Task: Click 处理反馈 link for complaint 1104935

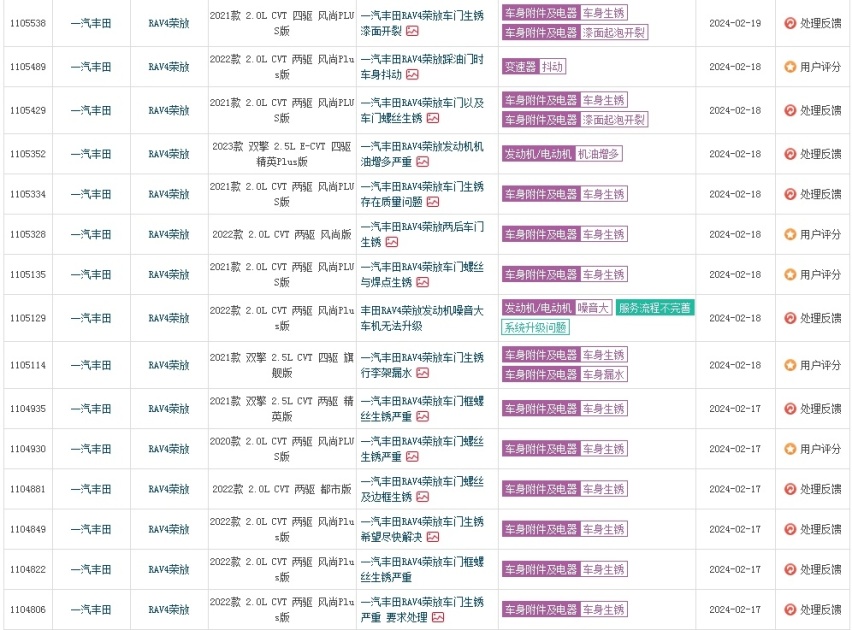Action: point(820,409)
